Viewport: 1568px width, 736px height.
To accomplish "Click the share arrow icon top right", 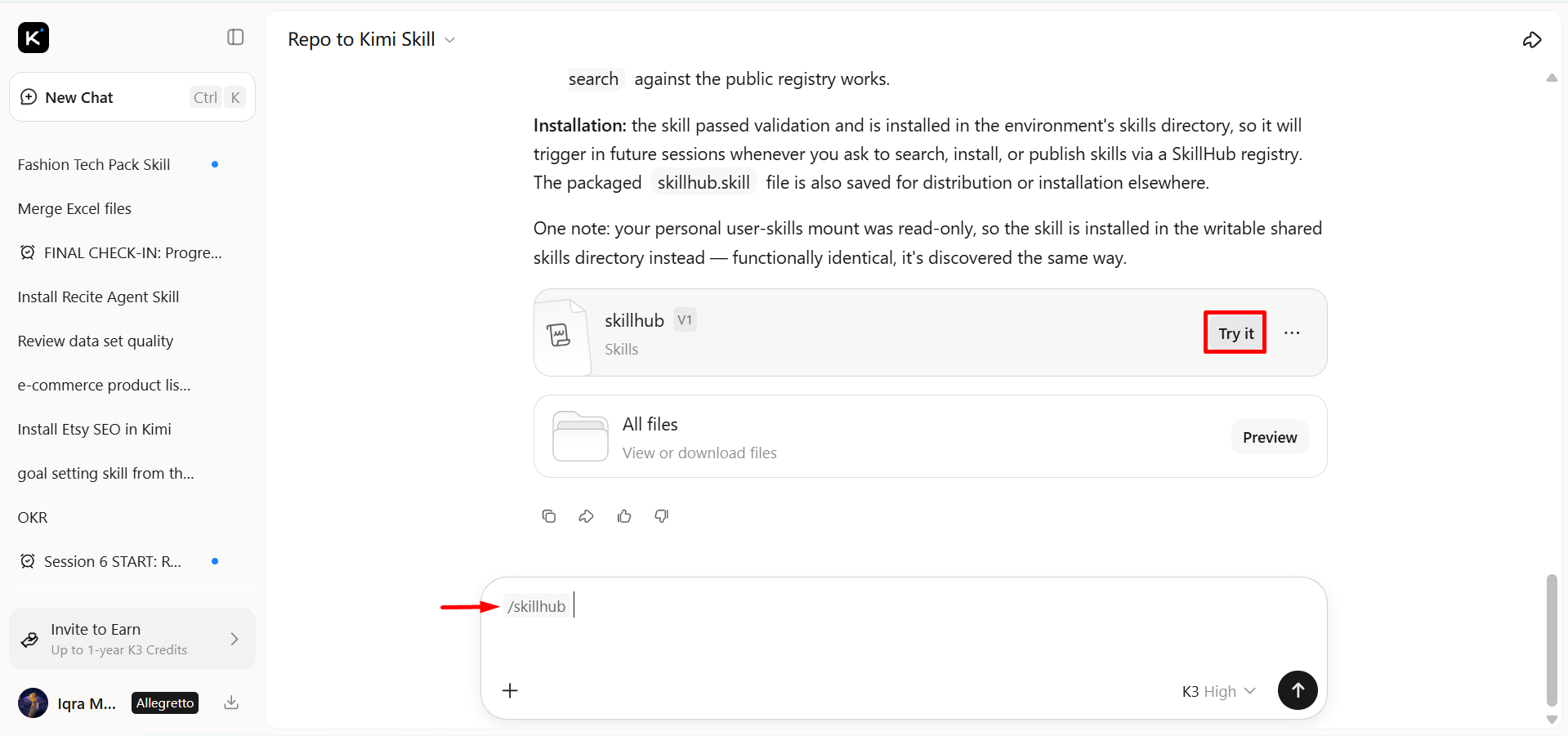I will [x=1532, y=39].
